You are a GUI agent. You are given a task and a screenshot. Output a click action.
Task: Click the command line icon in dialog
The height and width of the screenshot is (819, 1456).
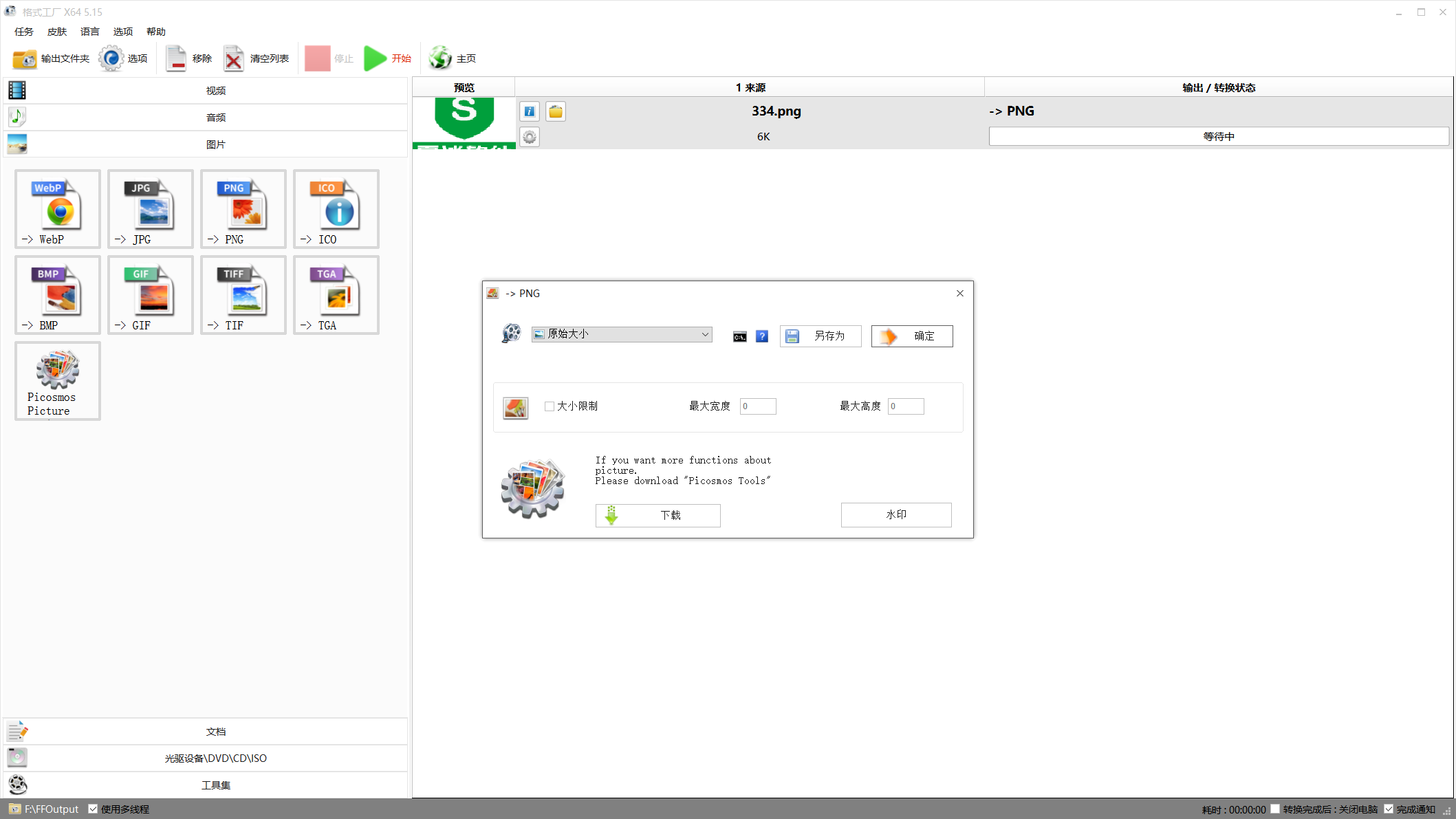point(740,336)
